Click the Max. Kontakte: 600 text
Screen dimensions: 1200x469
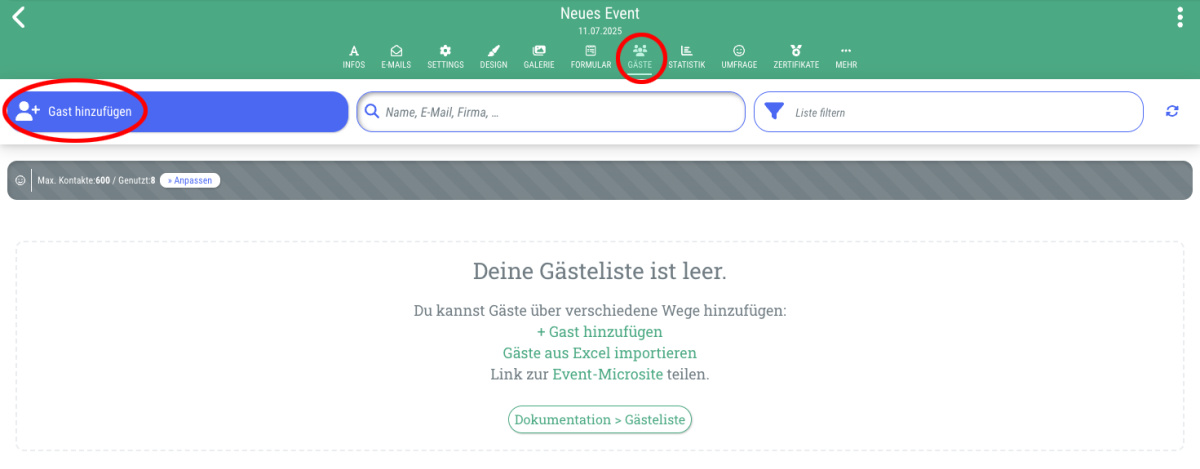click(74, 181)
